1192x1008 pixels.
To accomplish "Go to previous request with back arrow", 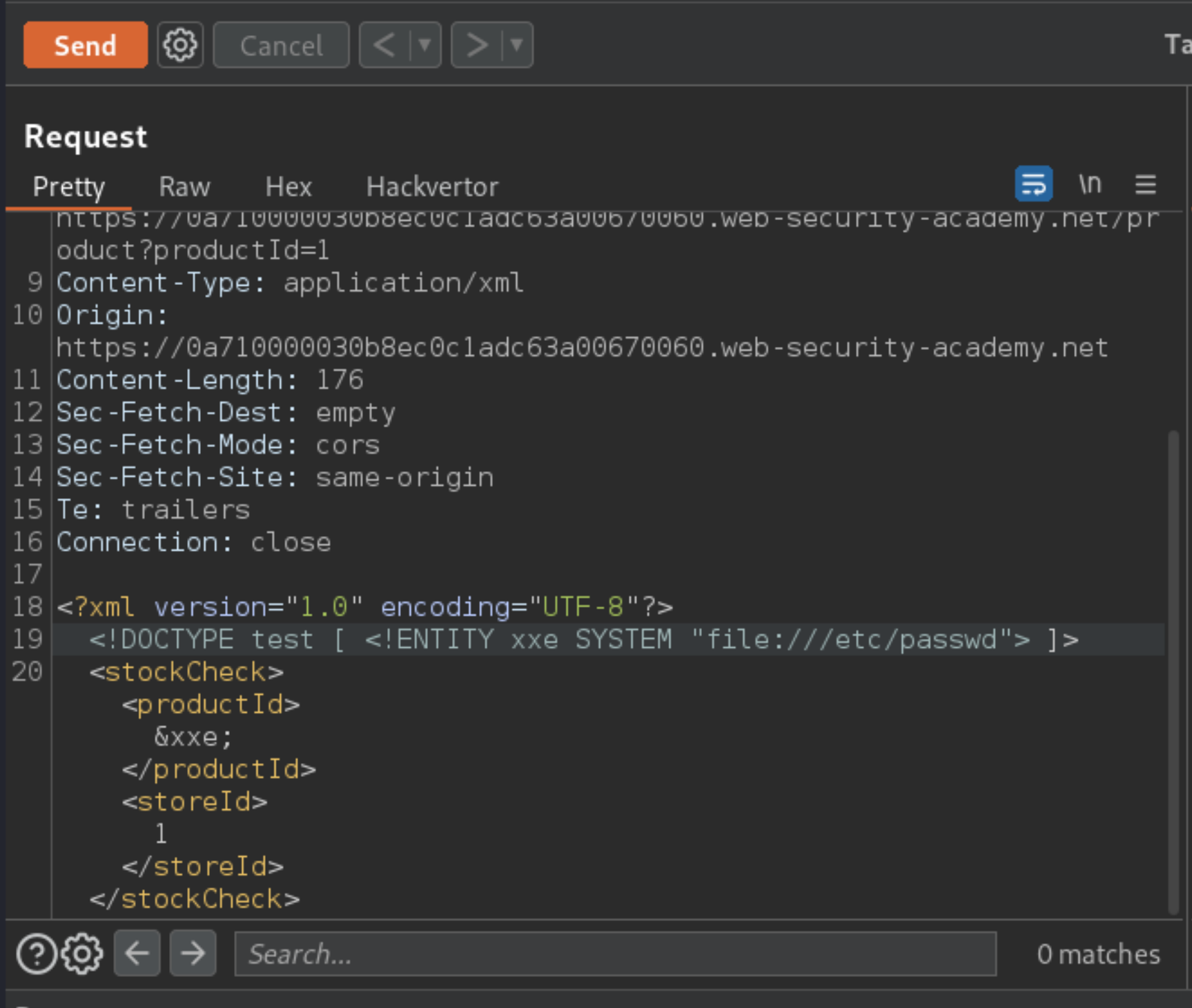I will 384,45.
